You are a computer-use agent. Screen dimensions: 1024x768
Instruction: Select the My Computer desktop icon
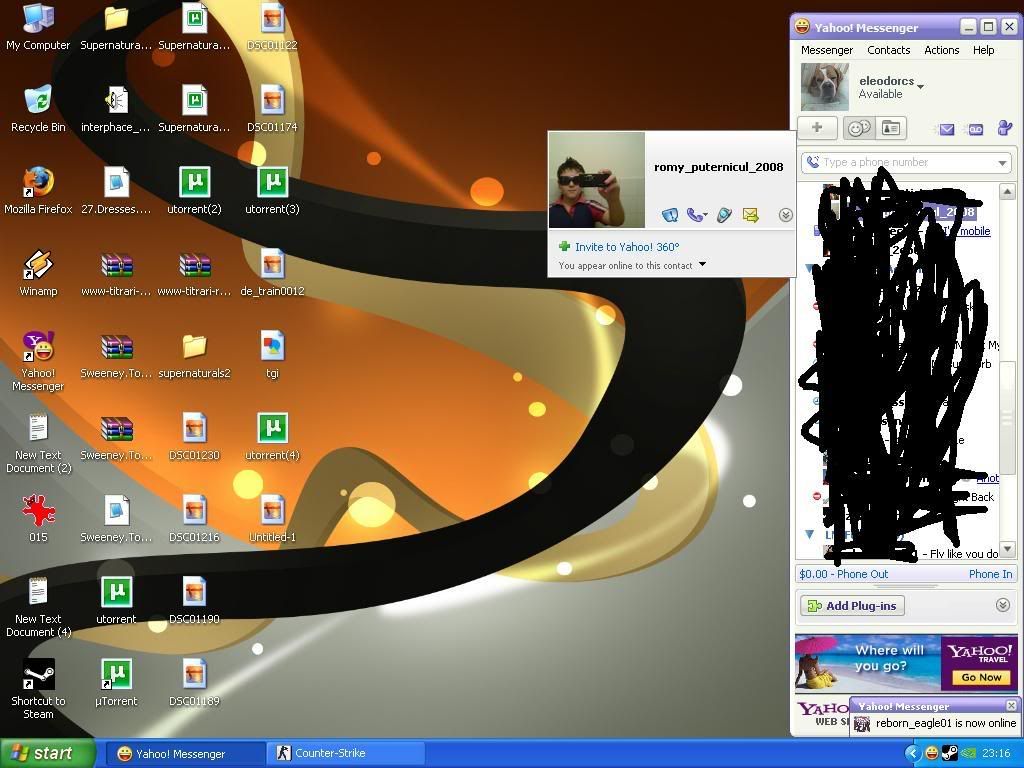(x=38, y=27)
